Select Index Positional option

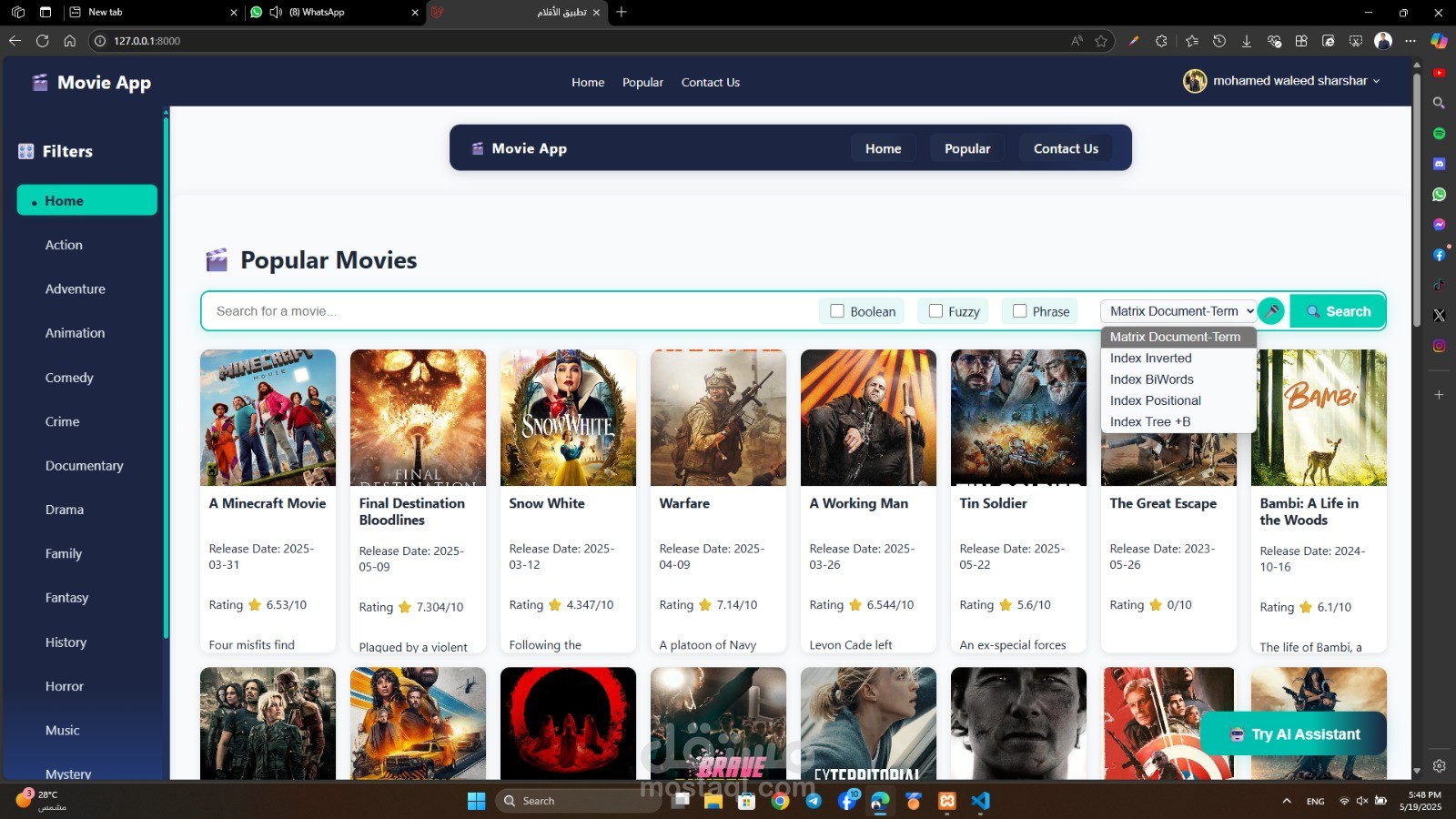point(1178,400)
